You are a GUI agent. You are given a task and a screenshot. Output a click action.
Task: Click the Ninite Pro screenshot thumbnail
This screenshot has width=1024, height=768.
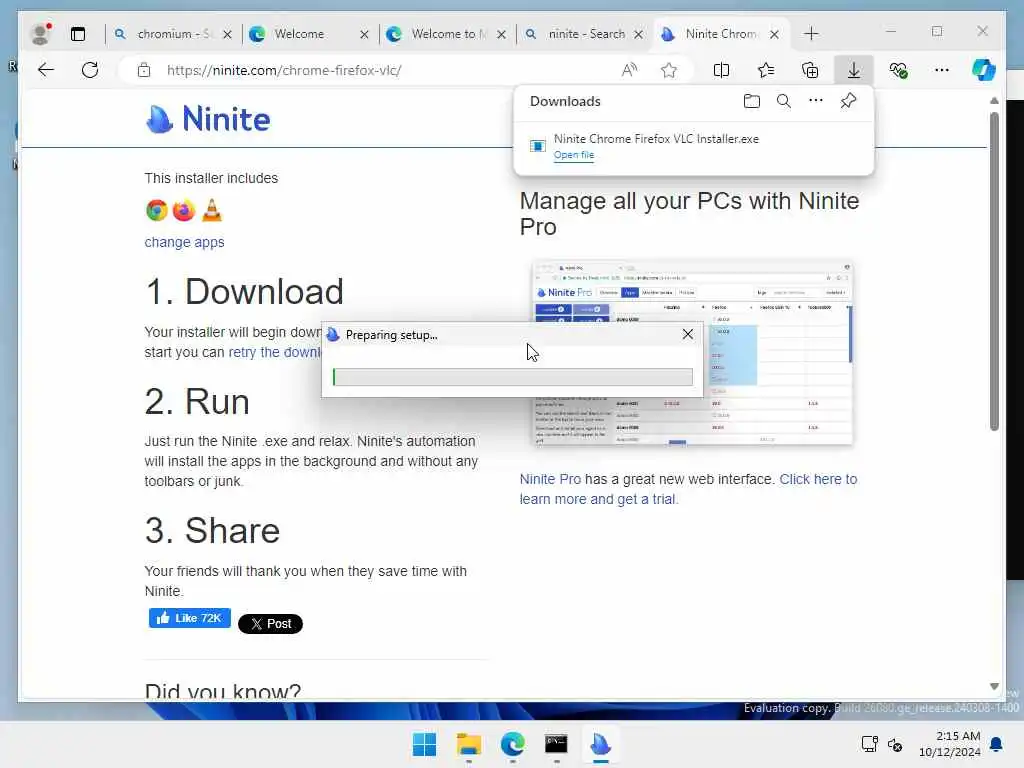(x=692, y=353)
